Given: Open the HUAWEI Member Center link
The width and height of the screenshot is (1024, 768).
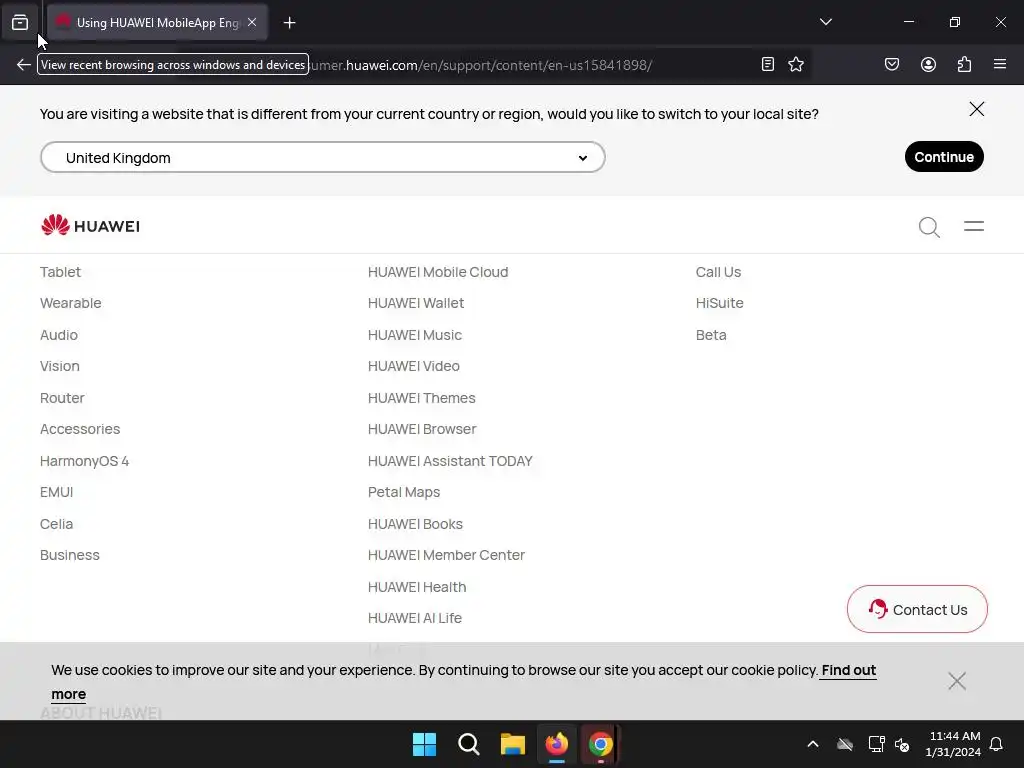Looking at the screenshot, I should [446, 555].
